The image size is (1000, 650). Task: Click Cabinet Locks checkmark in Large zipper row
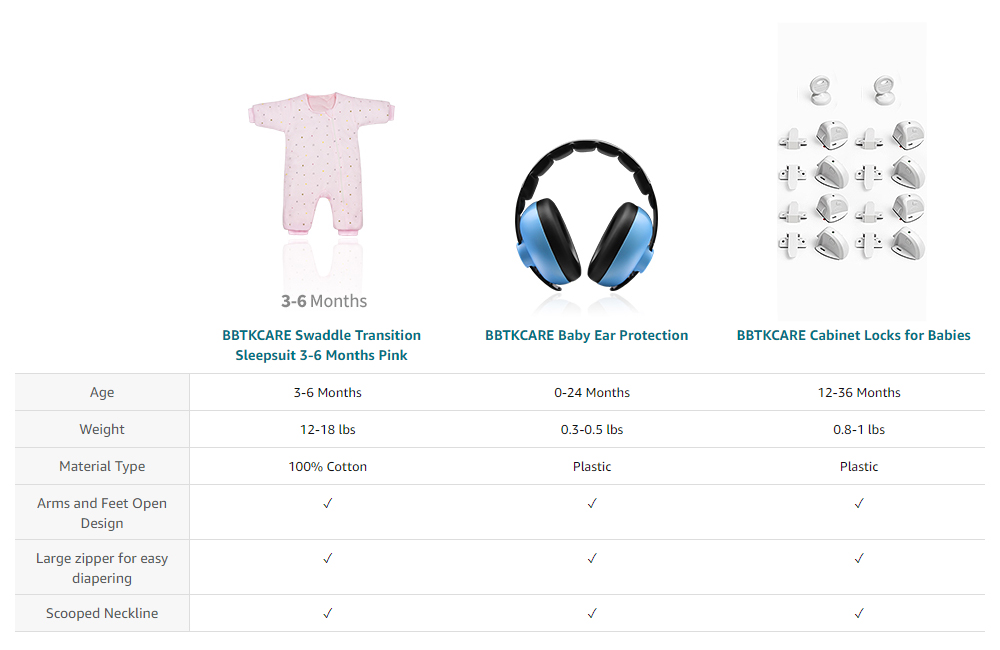click(859, 558)
